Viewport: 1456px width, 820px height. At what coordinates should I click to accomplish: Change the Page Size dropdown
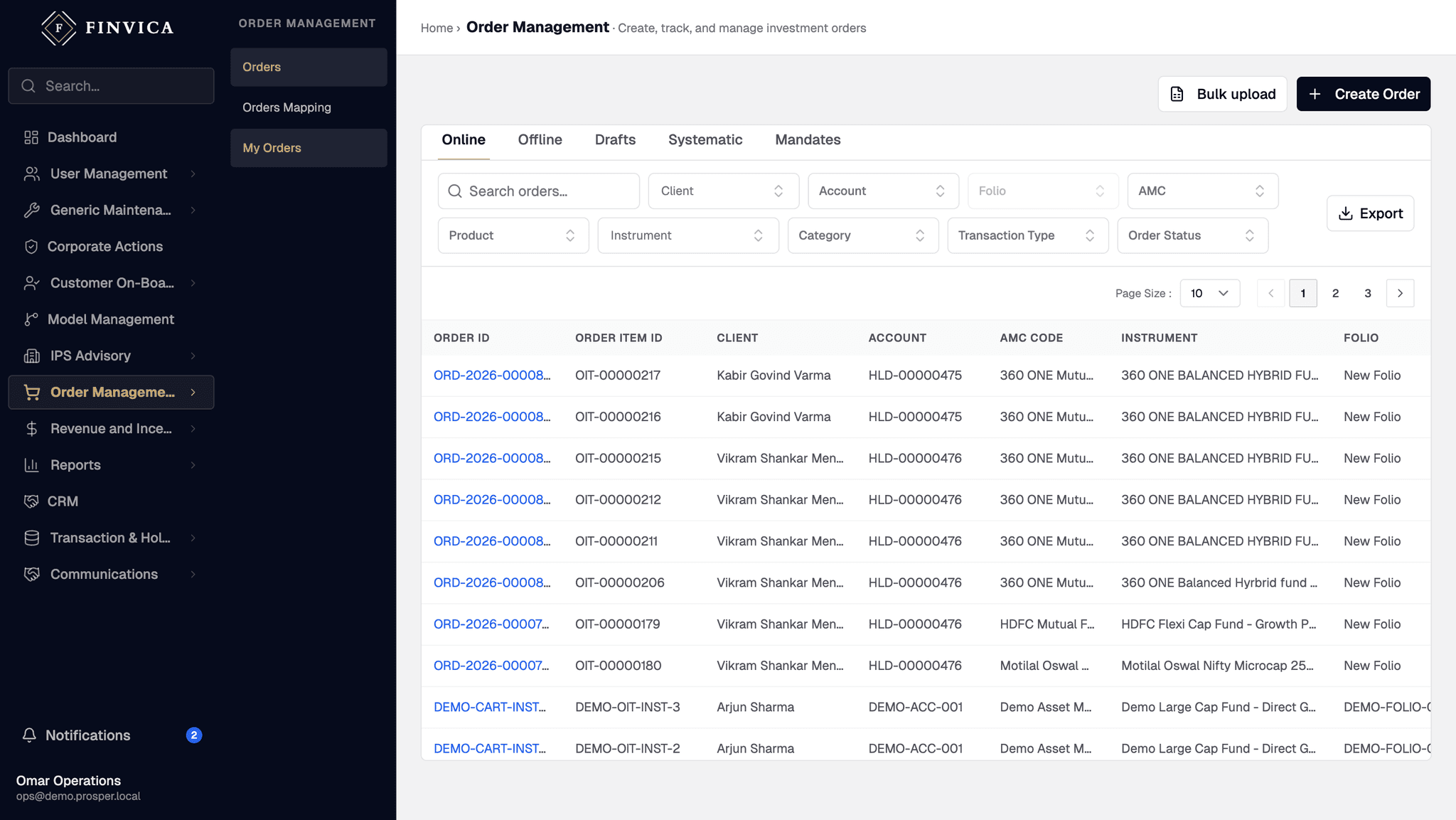1210,293
